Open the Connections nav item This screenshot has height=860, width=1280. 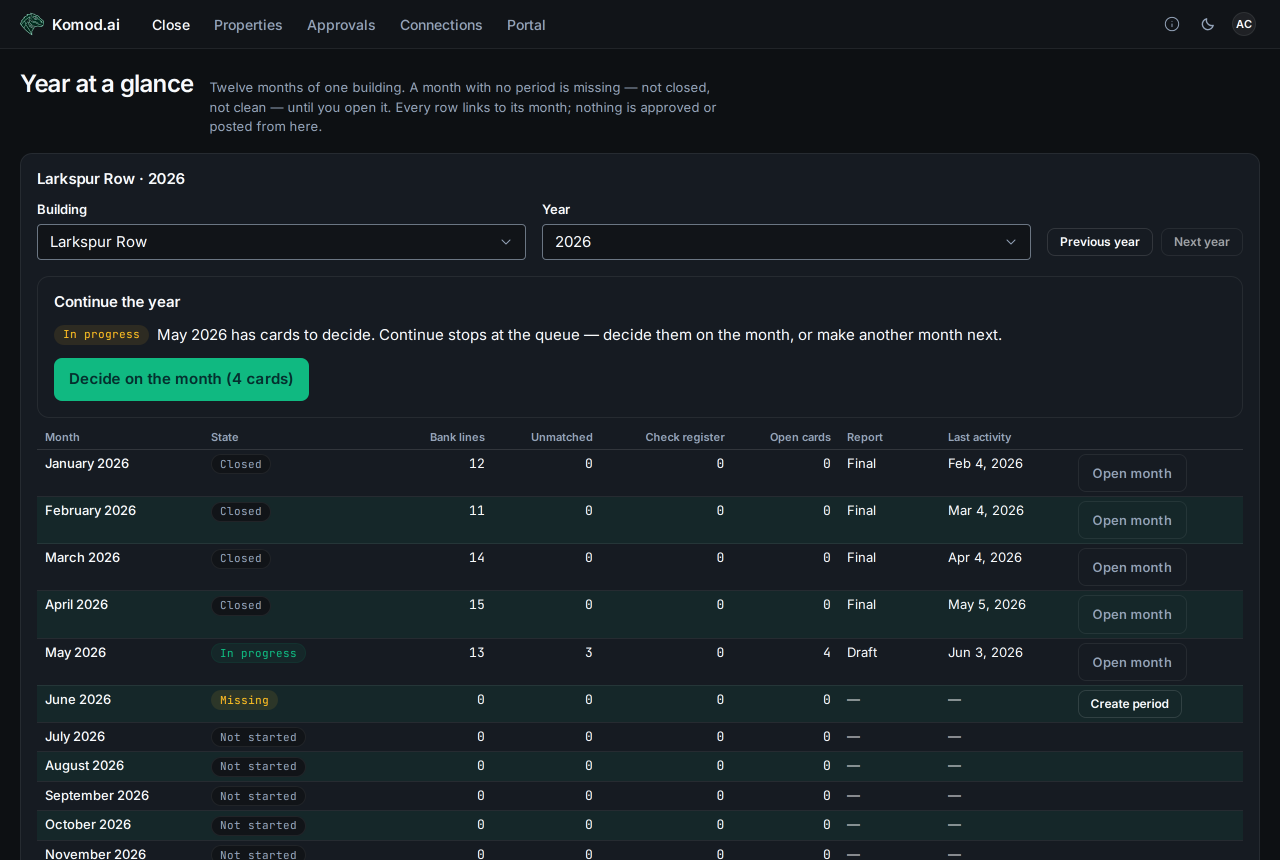coord(441,25)
